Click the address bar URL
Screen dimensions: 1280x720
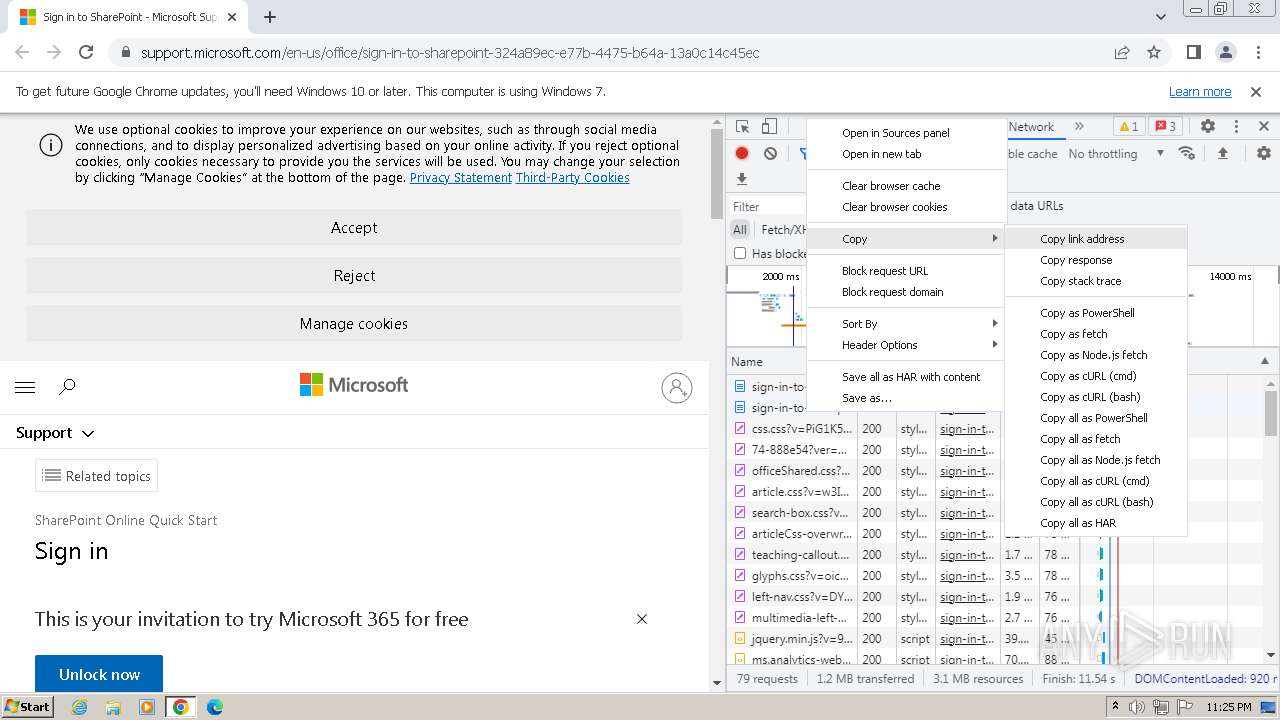pos(450,53)
